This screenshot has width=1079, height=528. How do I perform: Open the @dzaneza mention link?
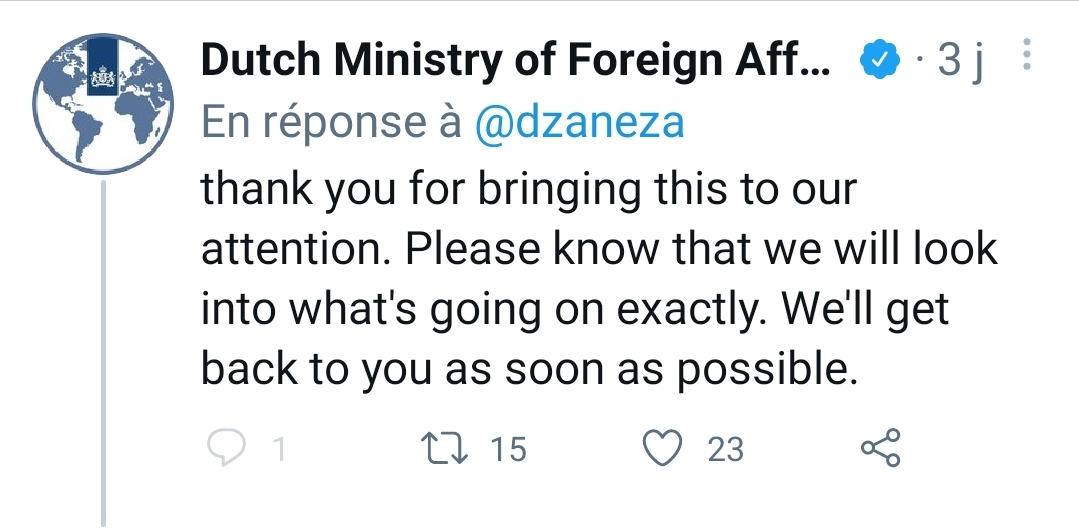tap(579, 123)
